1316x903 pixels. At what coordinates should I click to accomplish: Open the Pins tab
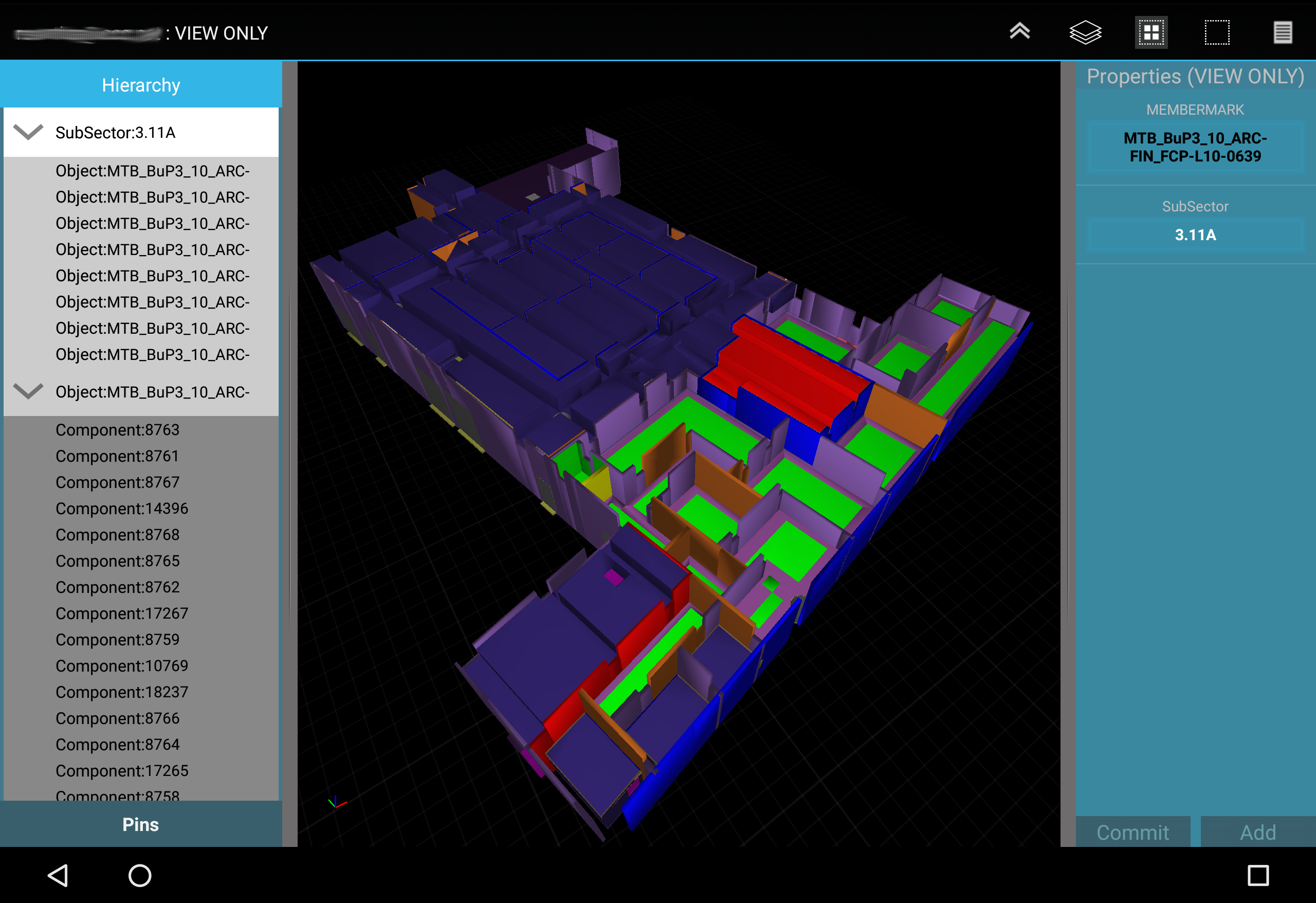pyautogui.click(x=141, y=824)
